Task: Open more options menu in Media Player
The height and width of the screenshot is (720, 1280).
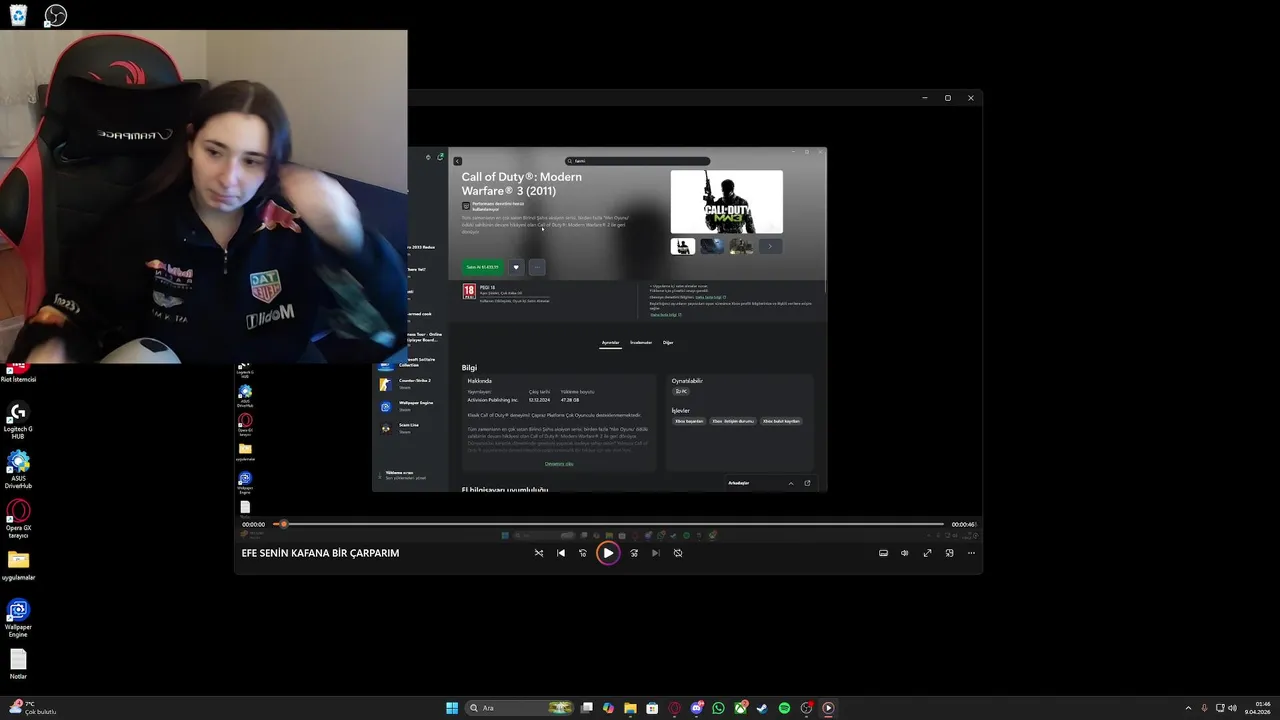Action: point(971,553)
